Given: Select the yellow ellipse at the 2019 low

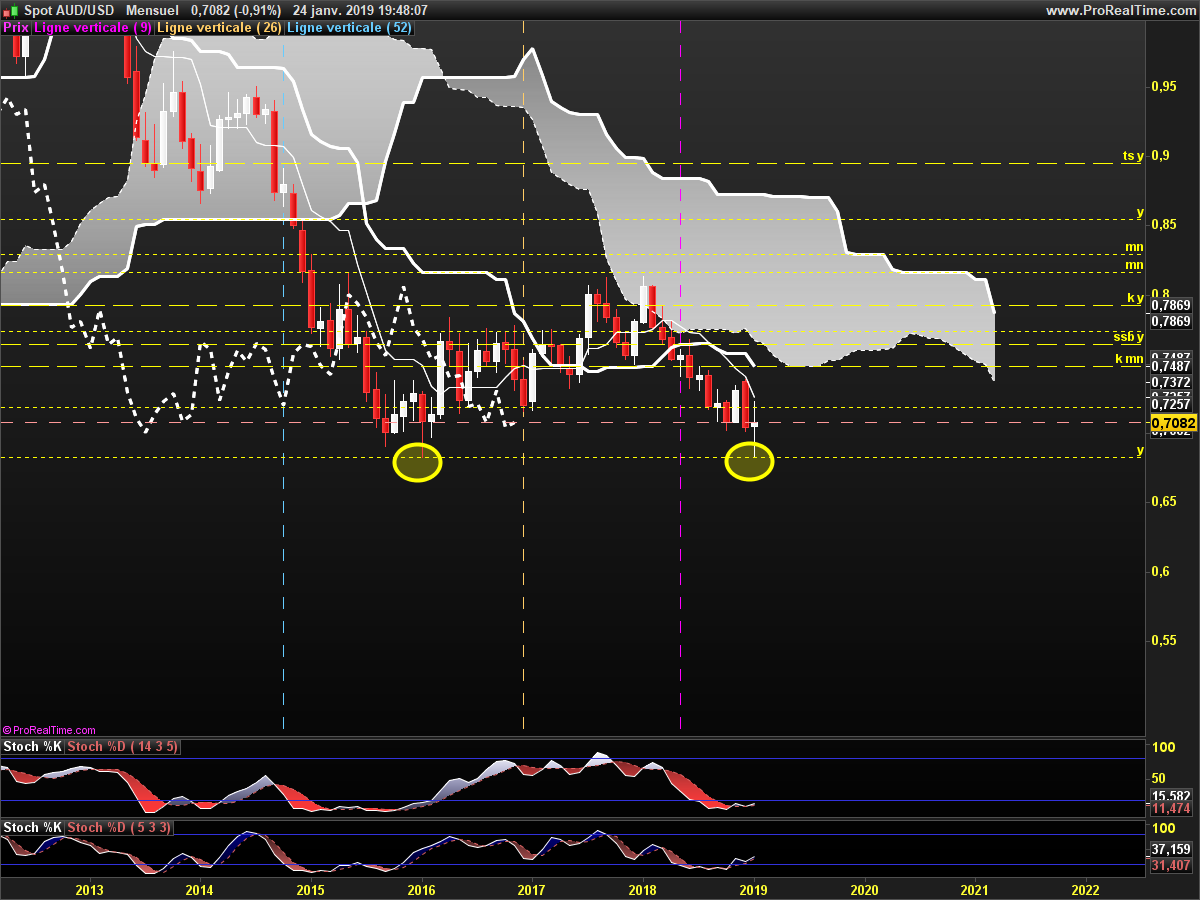Looking at the screenshot, I should tap(749, 462).
